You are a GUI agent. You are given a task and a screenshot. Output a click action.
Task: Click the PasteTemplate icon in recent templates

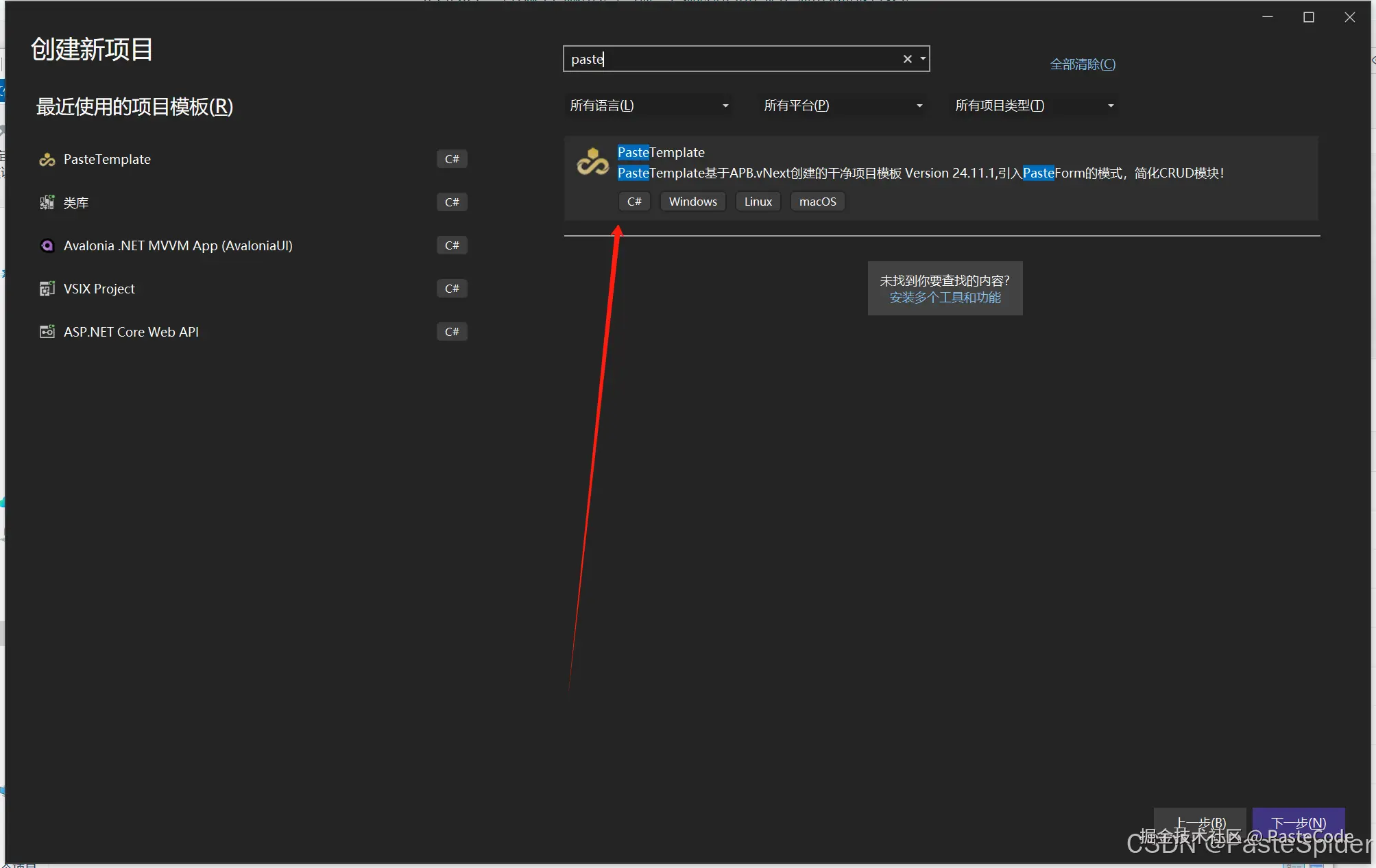point(47,160)
